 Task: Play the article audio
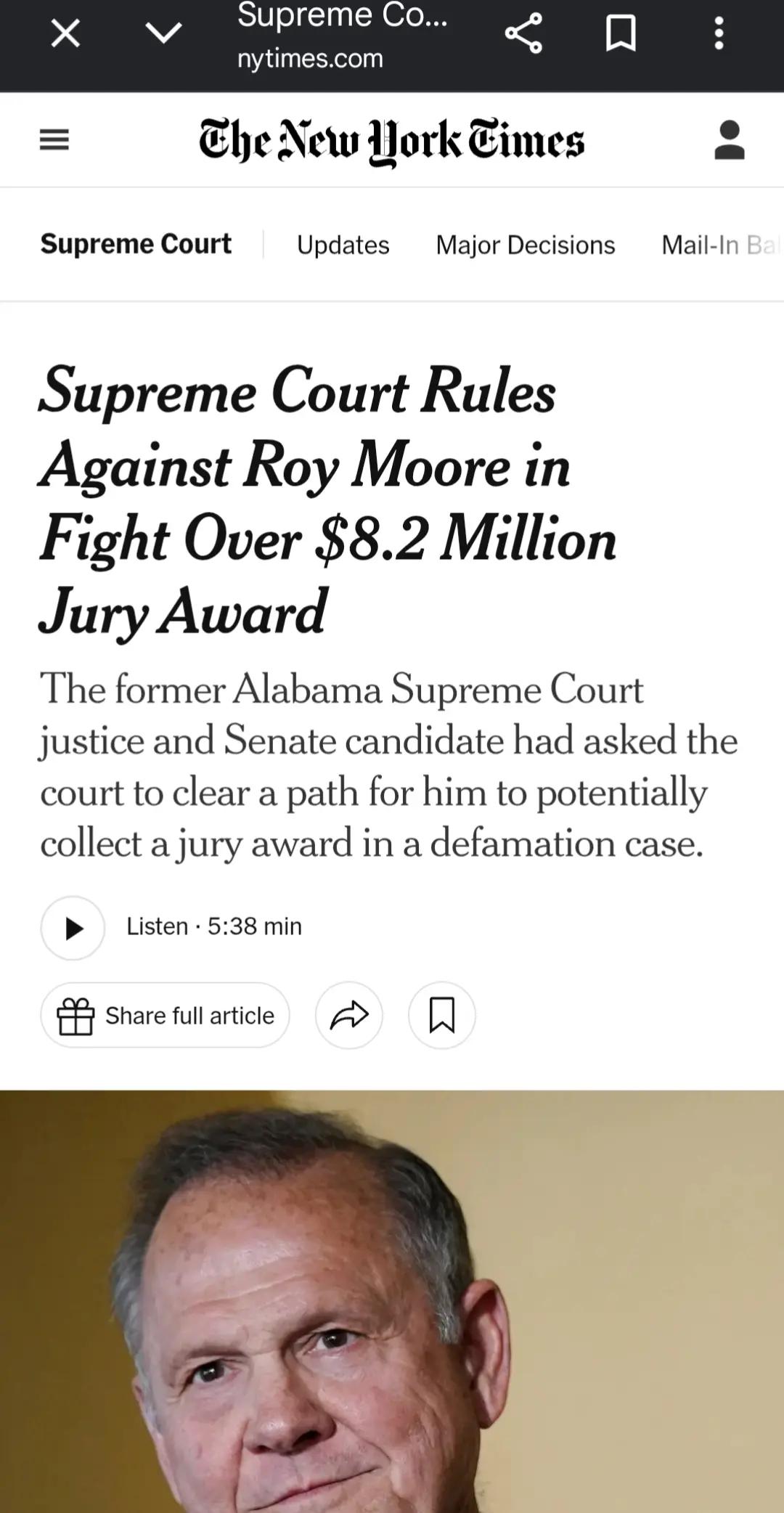click(x=73, y=928)
